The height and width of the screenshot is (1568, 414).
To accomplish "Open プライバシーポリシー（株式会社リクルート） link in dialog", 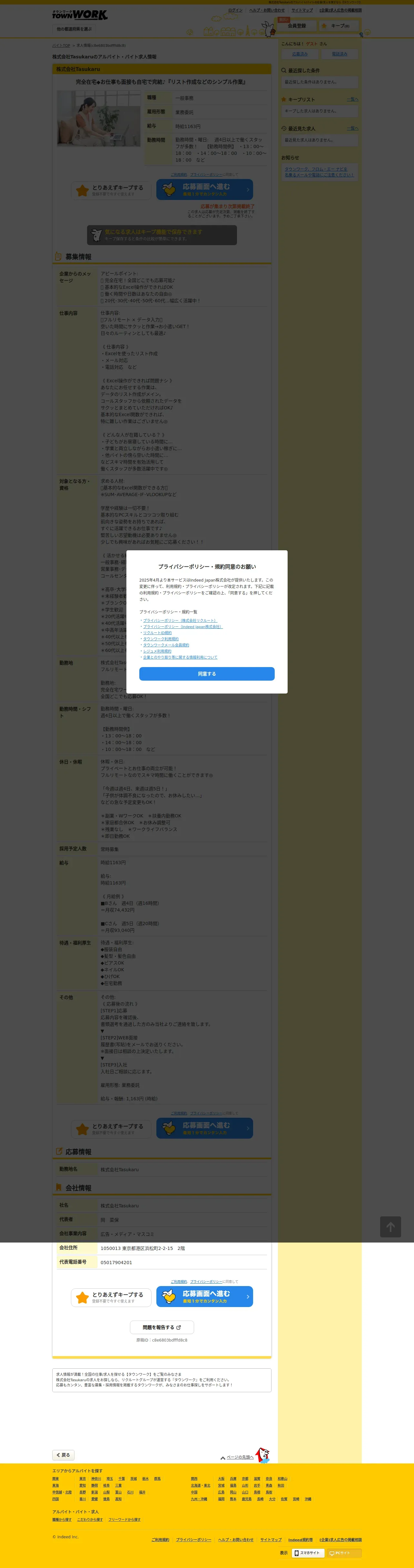I will 180,620.
